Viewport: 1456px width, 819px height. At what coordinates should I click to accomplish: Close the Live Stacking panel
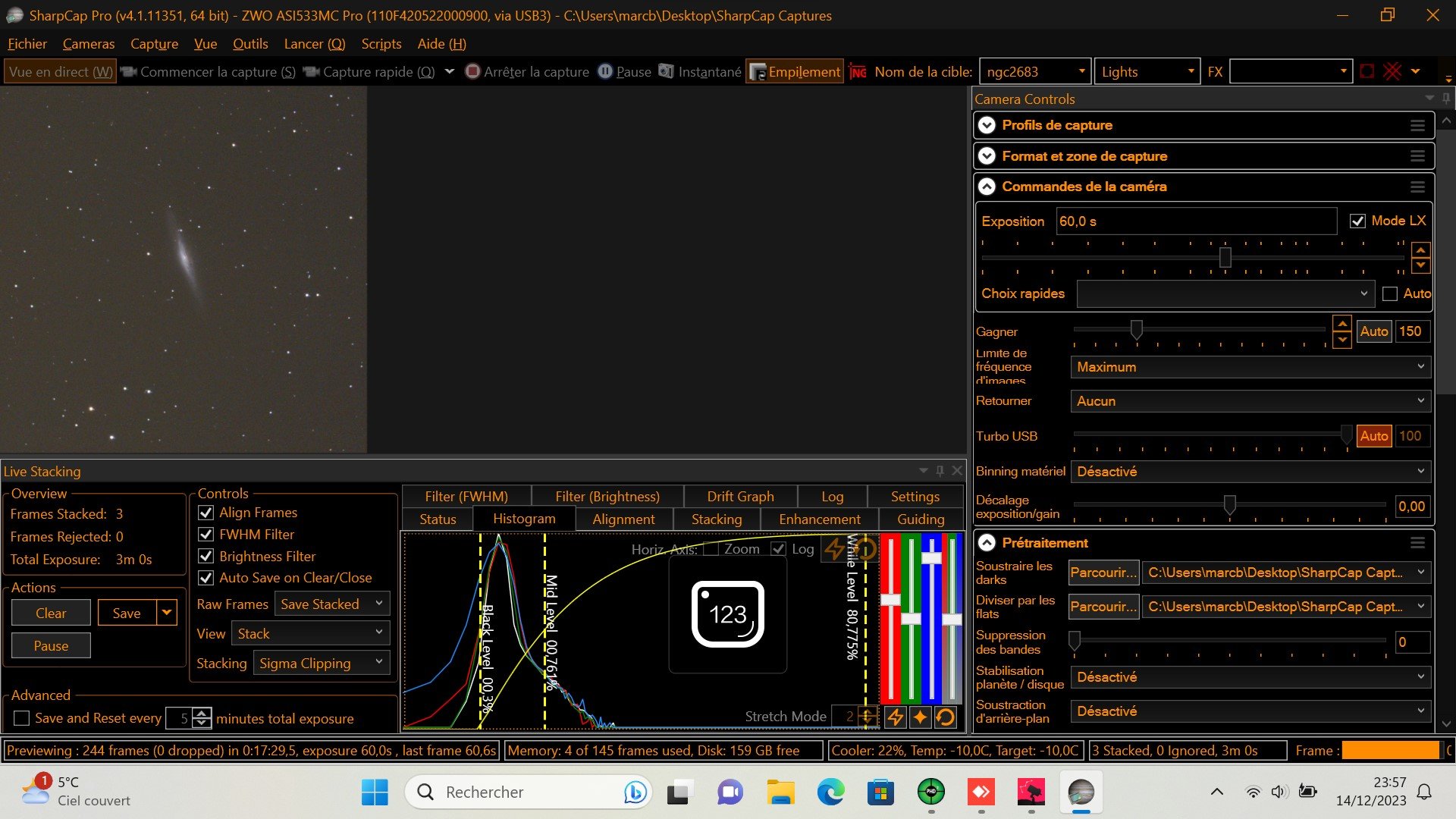tap(957, 471)
